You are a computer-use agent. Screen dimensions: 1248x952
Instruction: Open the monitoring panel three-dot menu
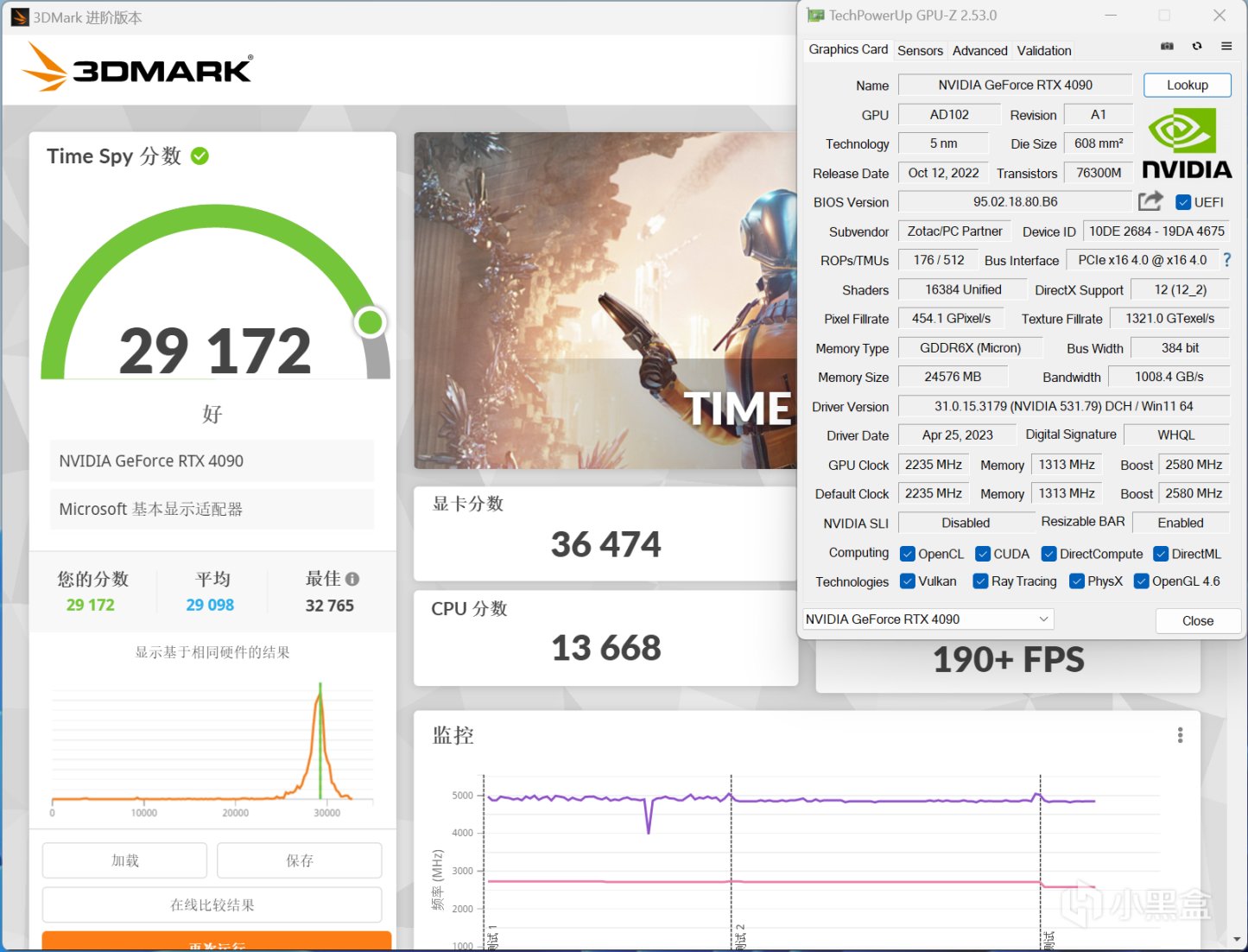[1180, 735]
